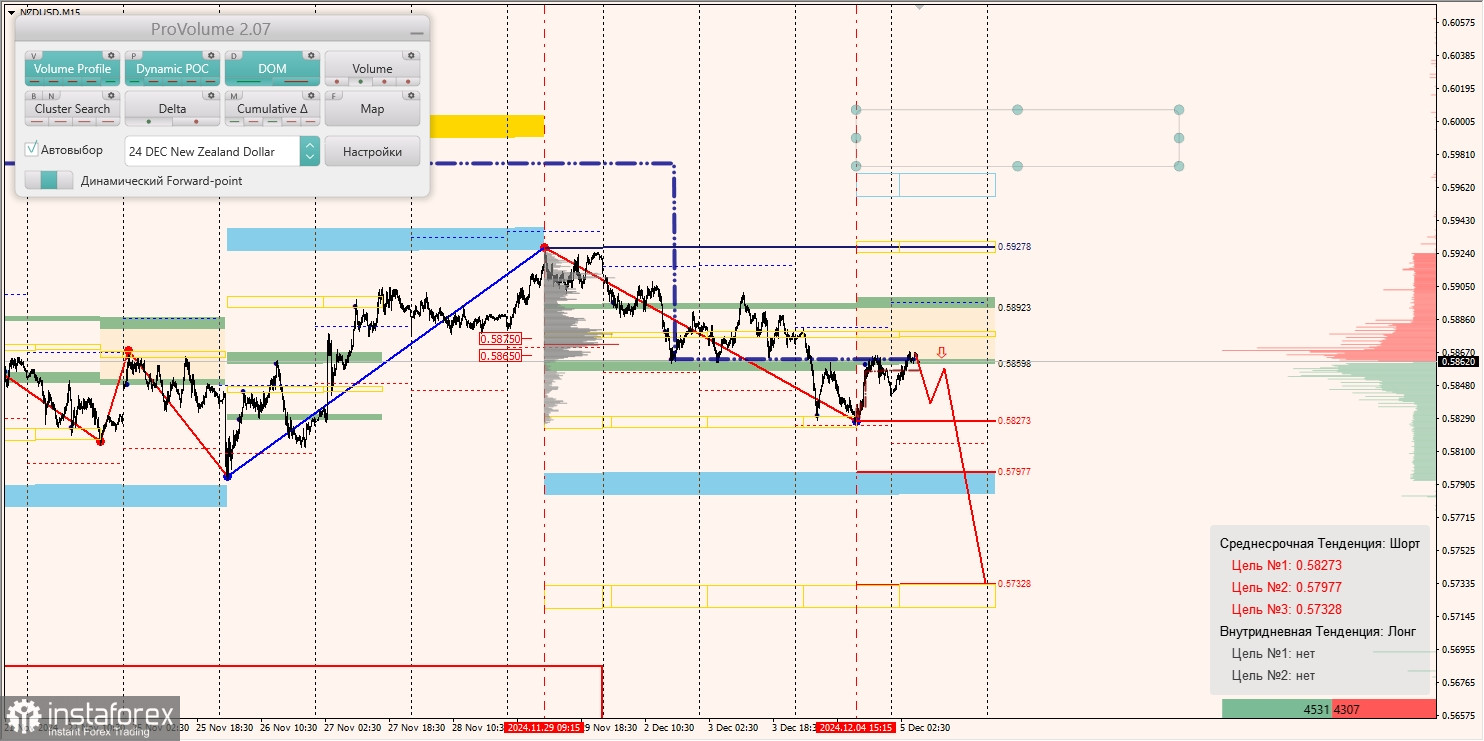
Task: Click the 0.57977 red level label
Action: [x=1015, y=471]
